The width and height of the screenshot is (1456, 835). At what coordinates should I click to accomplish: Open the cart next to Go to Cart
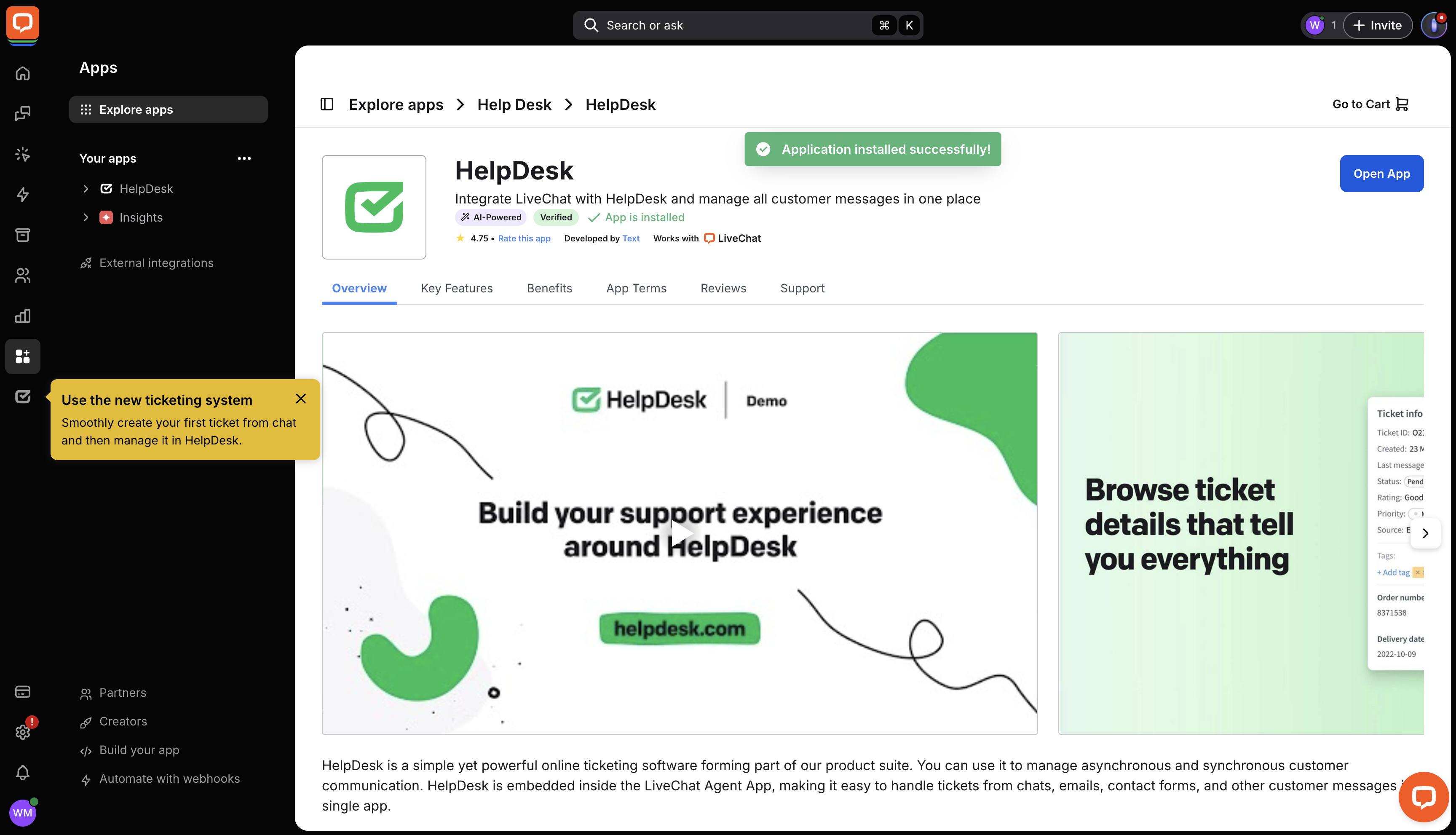pos(1403,104)
